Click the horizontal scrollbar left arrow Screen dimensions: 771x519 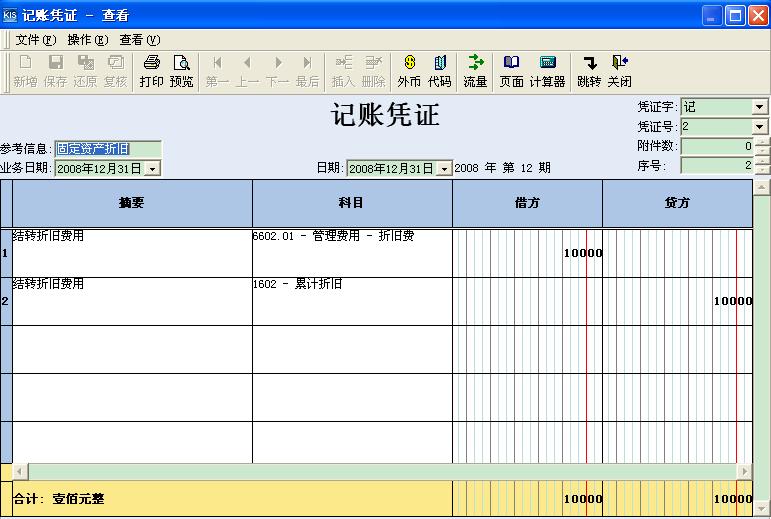(x=20, y=471)
